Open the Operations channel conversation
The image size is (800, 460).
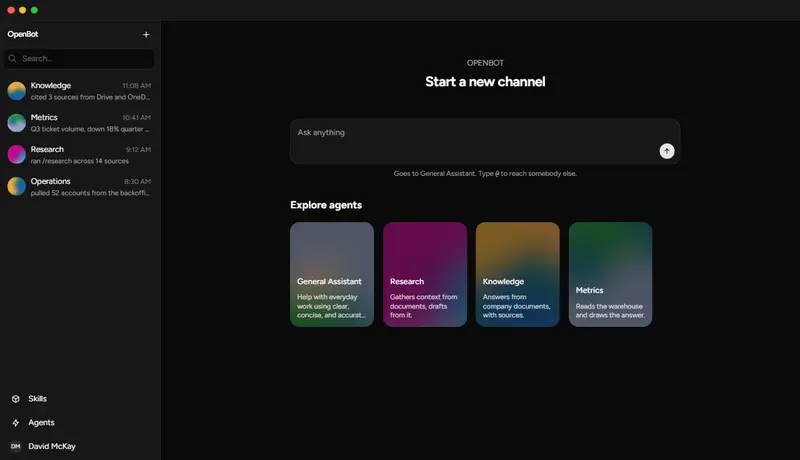pyautogui.click(x=80, y=187)
